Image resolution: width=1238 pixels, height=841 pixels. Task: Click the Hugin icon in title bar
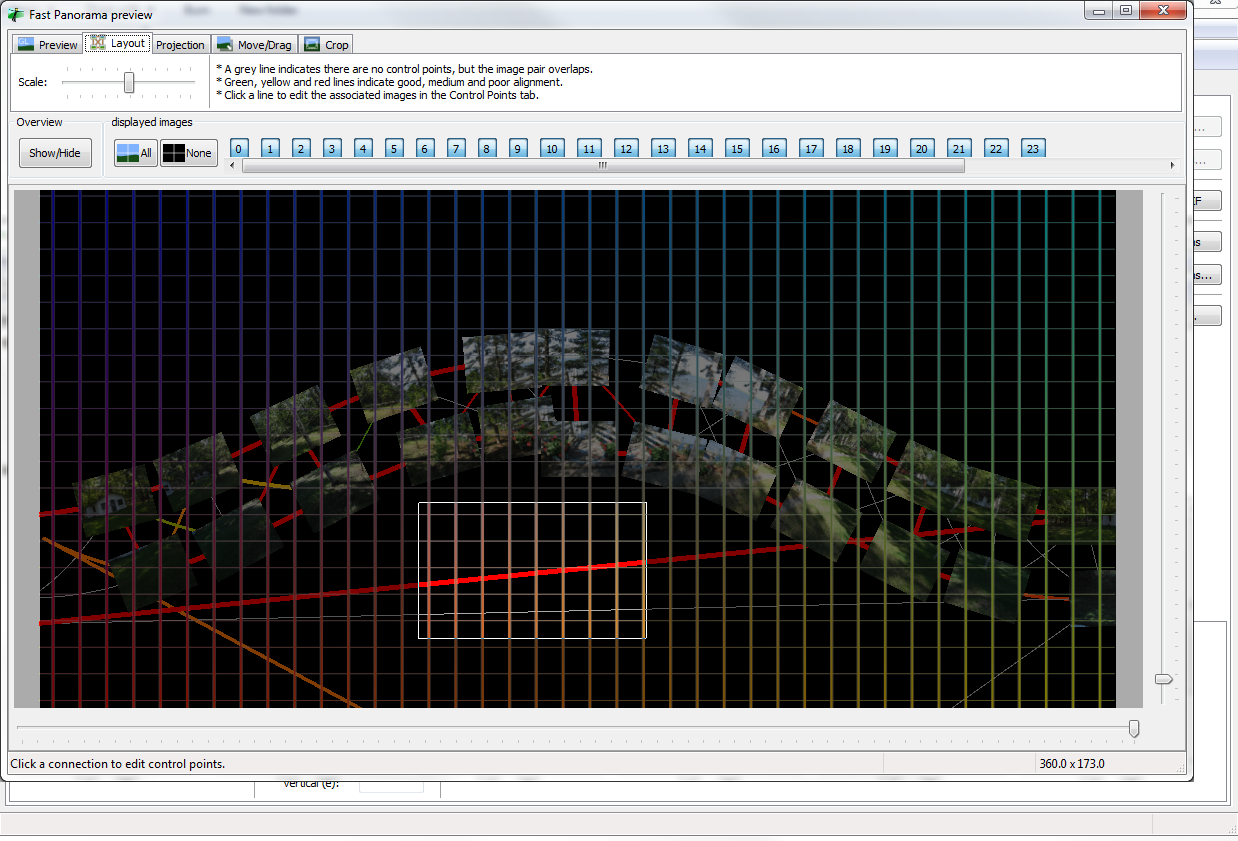click(x=16, y=14)
